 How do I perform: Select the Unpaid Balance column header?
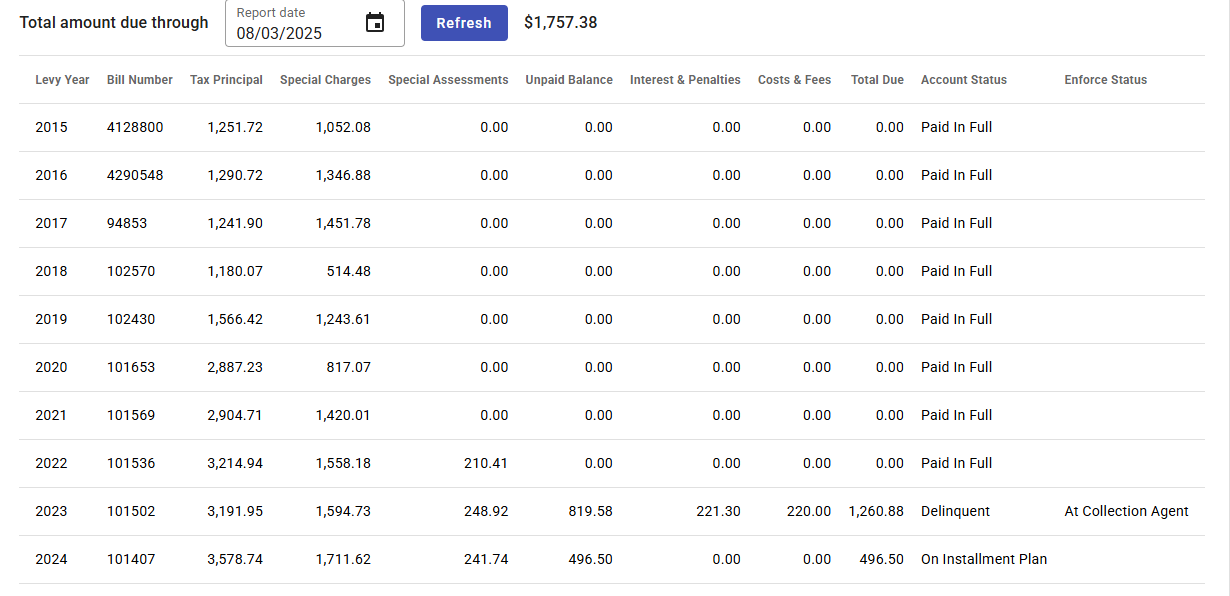[x=569, y=80]
